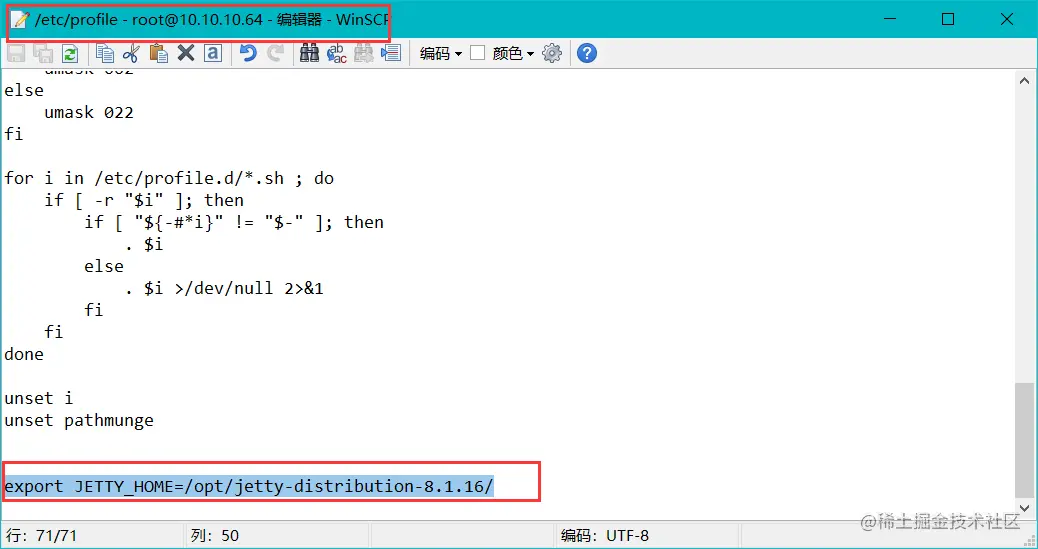
Task: Cut selected text with the scissors icon
Action: pyautogui.click(x=132, y=53)
